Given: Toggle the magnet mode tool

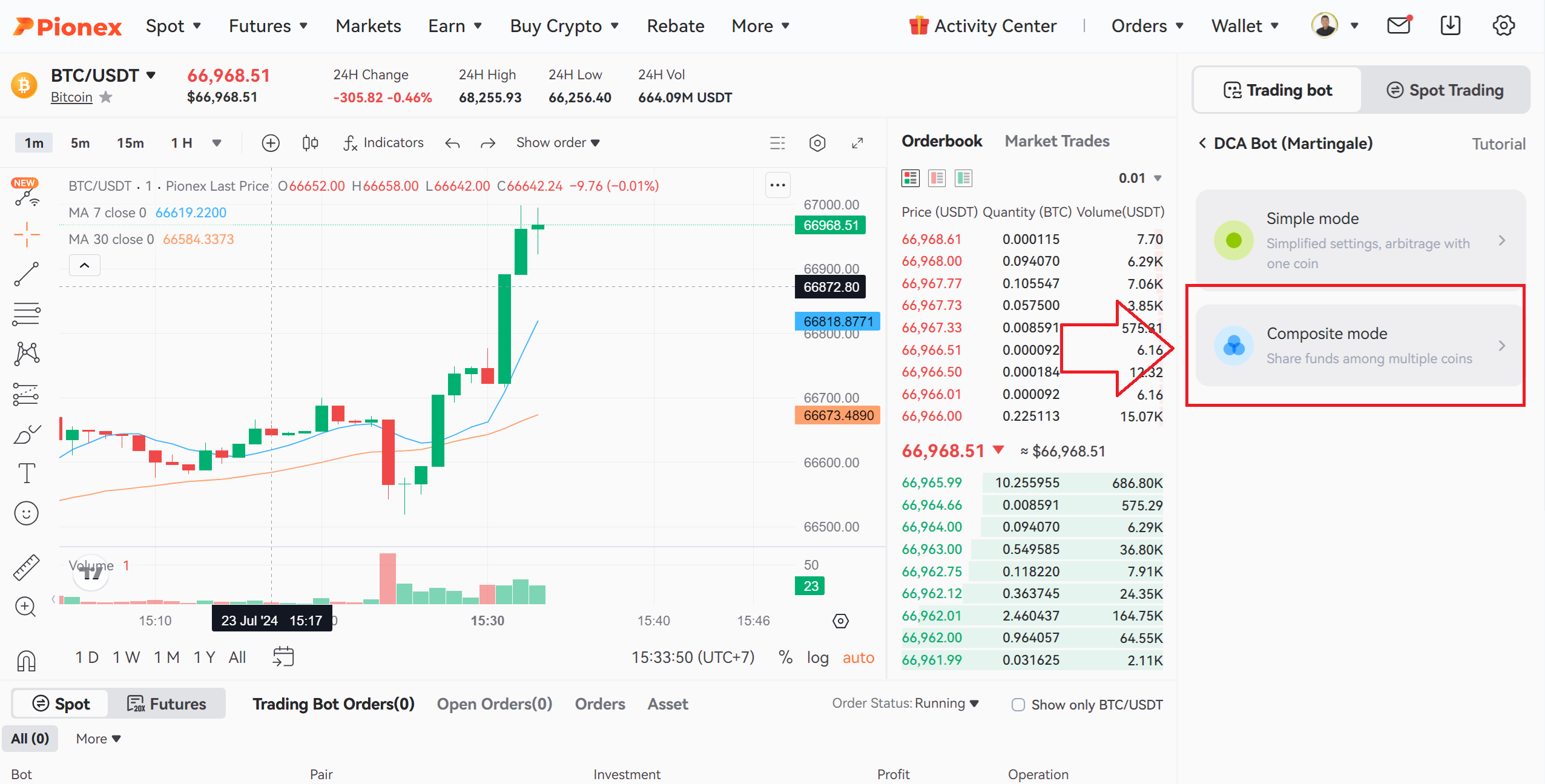Looking at the screenshot, I should (x=27, y=660).
